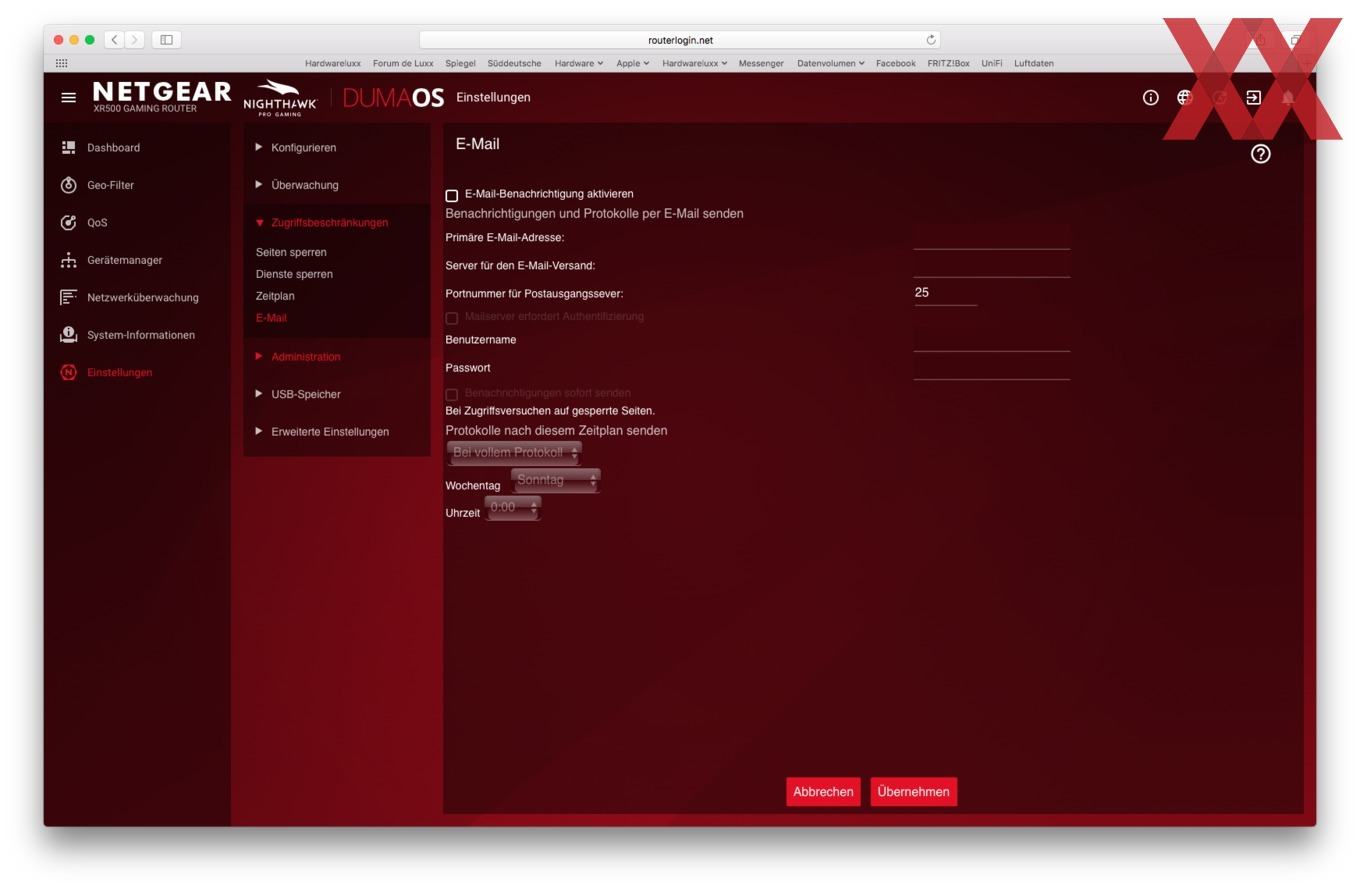Open the Hardware bookmarks folder dropdown

[578, 63]
